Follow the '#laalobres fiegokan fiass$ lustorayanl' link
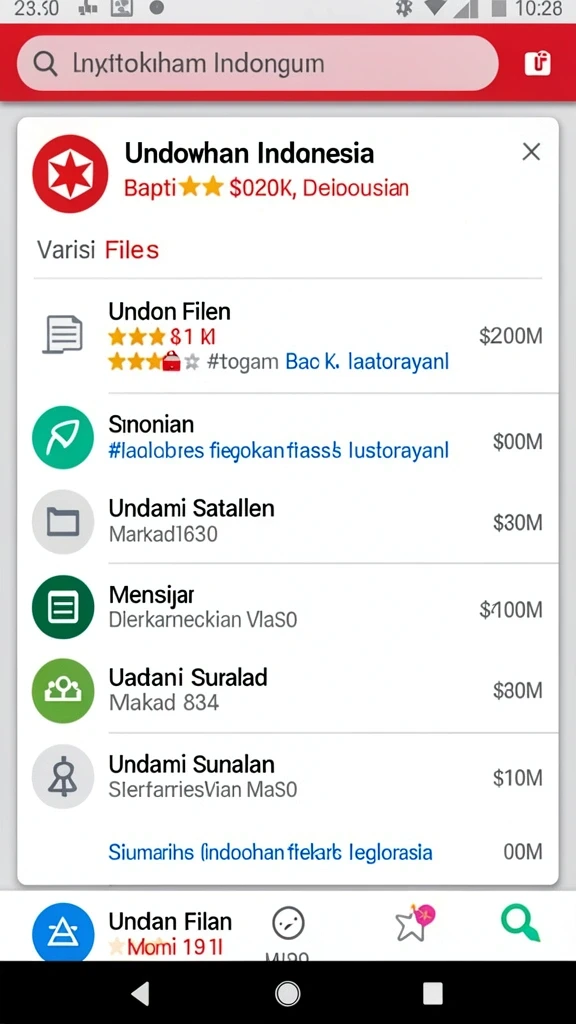Image resolution: width=576 pixels, height=1024 pixels. click(x=278, y=451)
